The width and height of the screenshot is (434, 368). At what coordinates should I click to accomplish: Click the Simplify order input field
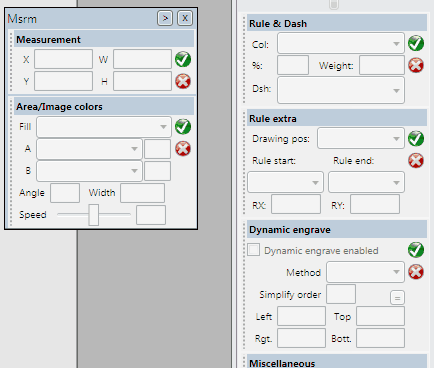[341, 294]
